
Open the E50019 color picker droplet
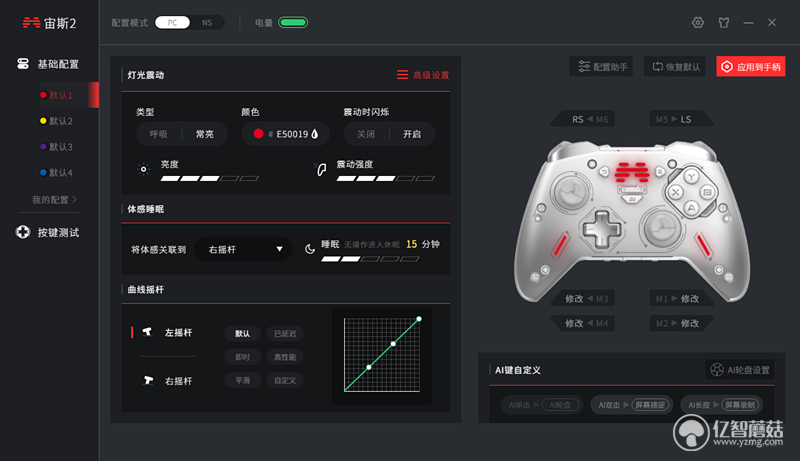(x=315, y=134)
